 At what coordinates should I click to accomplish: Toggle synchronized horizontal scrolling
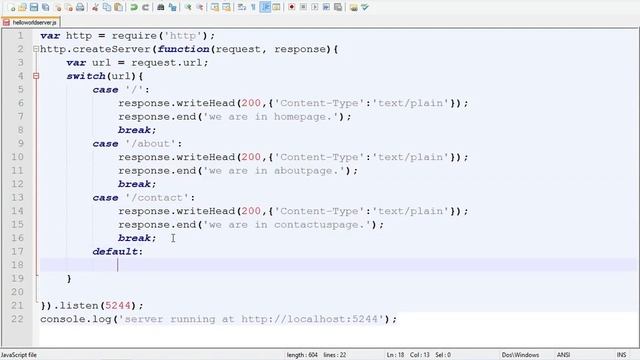[x=226, y=7]
